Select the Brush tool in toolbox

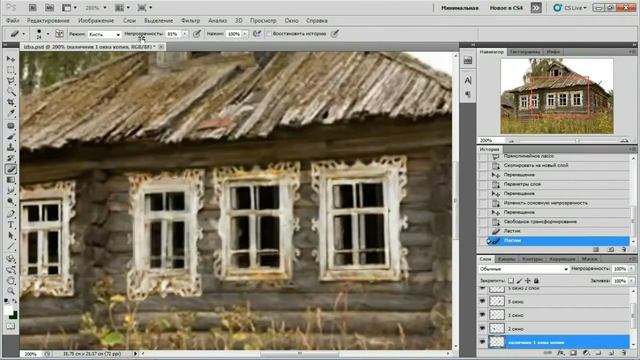pyautogui.click(x=11, y=137)
